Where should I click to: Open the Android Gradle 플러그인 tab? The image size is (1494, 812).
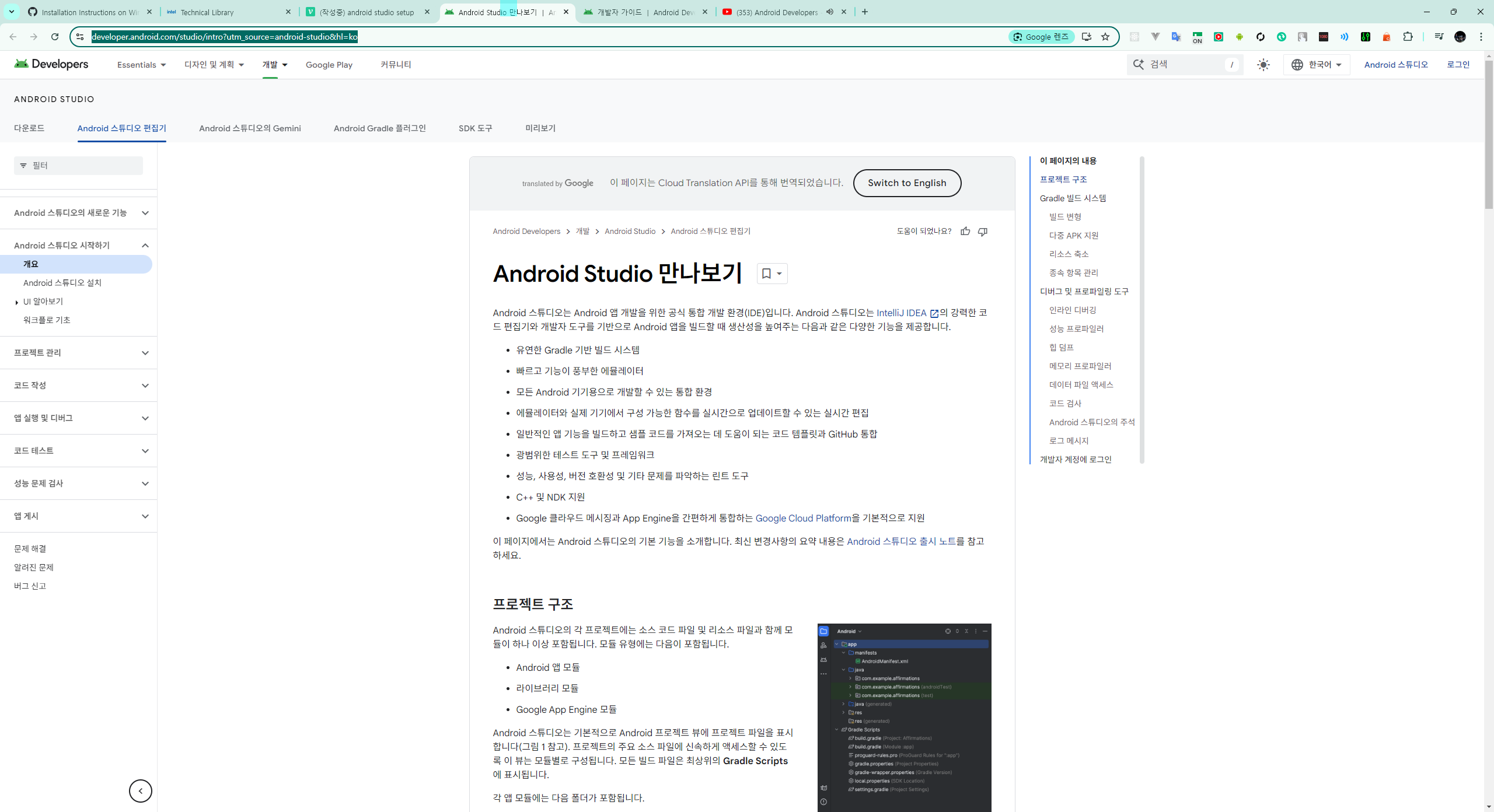pyautogui.click(x=379, y=128)
